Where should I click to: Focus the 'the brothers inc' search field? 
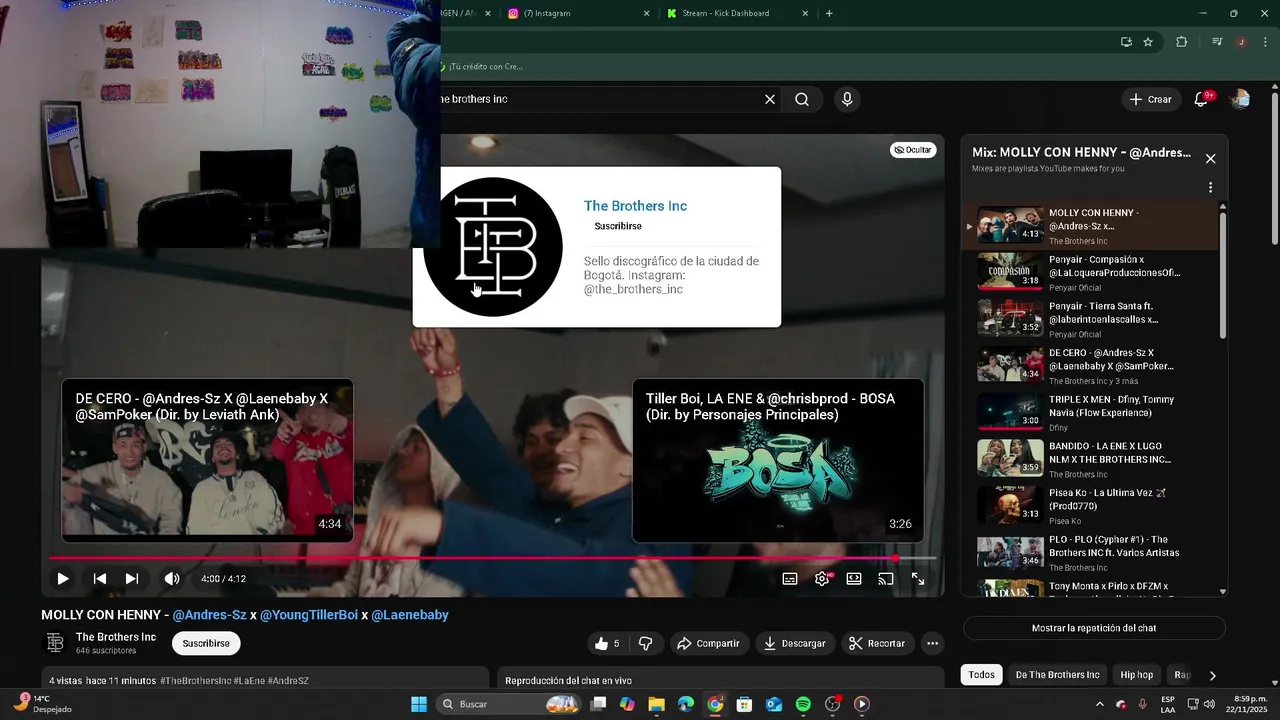point(600,99)
